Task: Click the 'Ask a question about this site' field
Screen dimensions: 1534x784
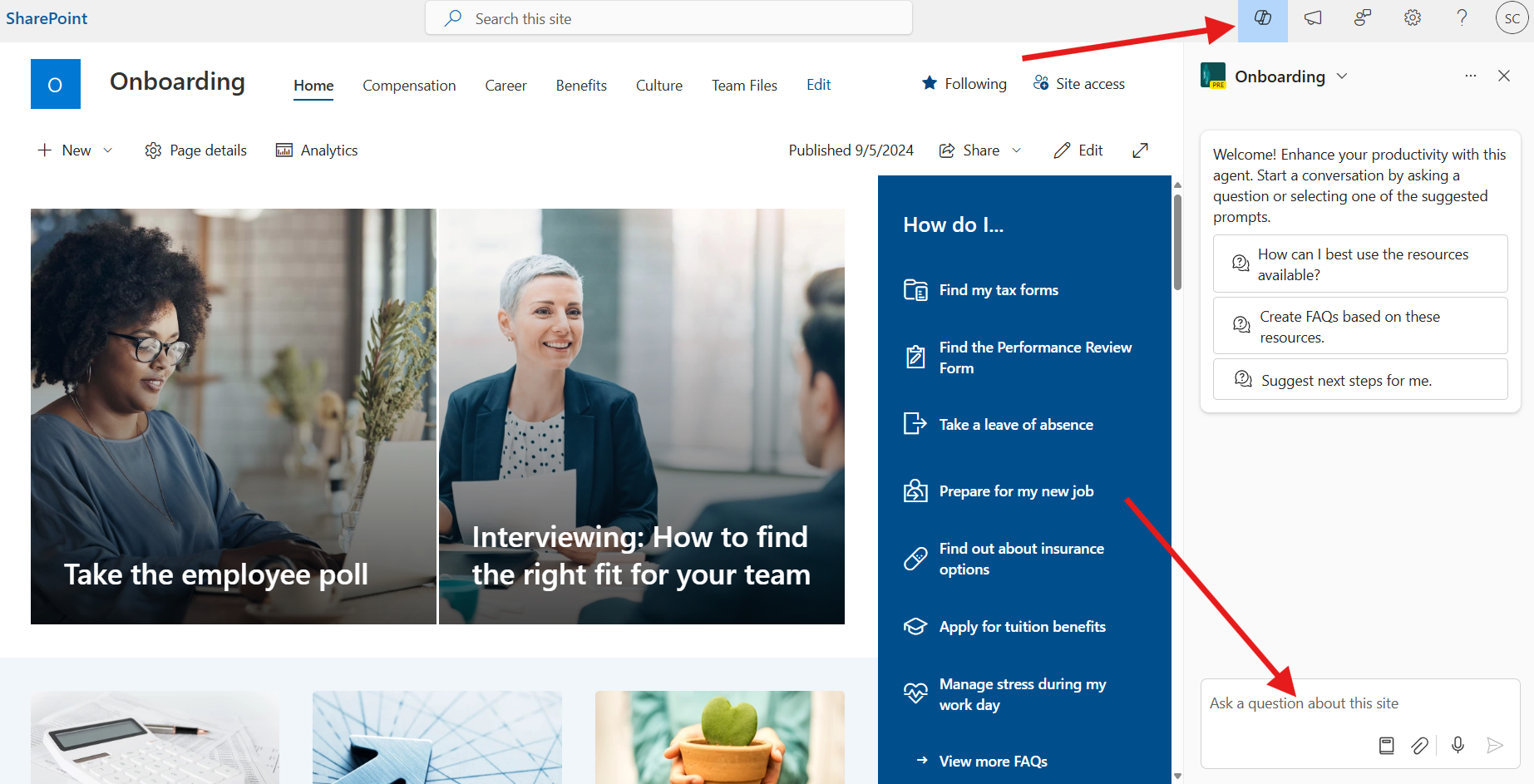Action: tap(1360, 703)
